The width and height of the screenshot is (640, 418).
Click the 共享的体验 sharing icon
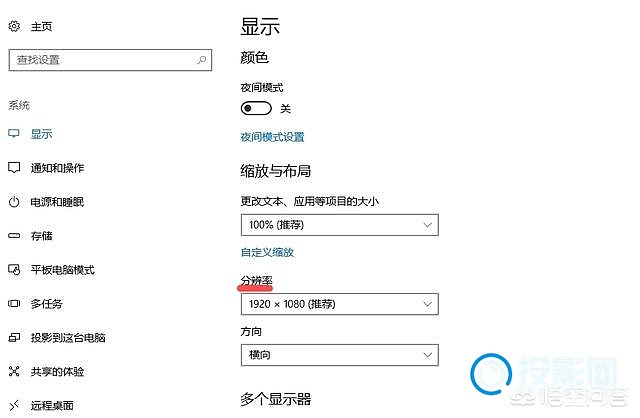coord(14,371)
